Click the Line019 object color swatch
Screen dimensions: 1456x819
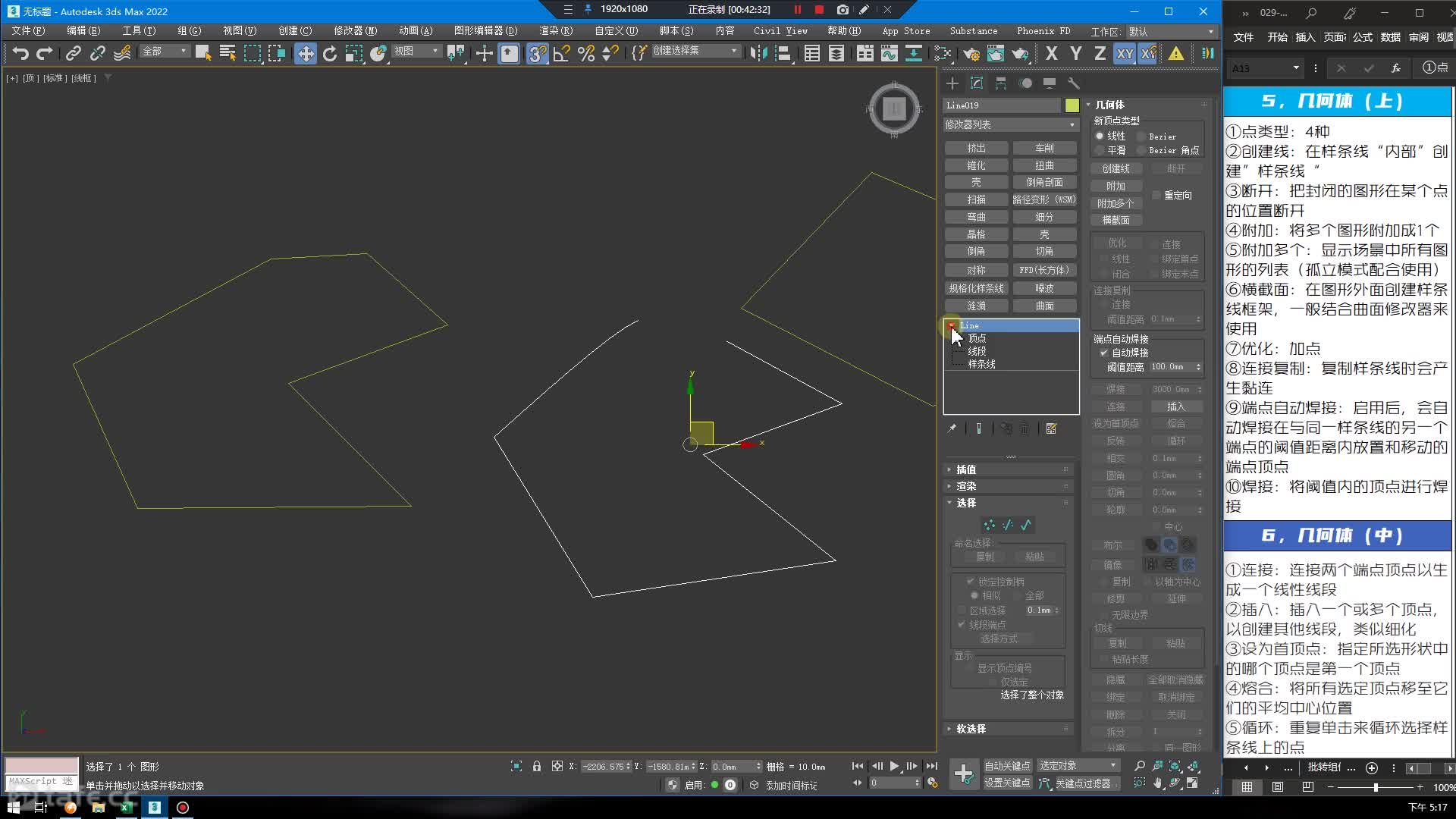tap(1072, 105)
